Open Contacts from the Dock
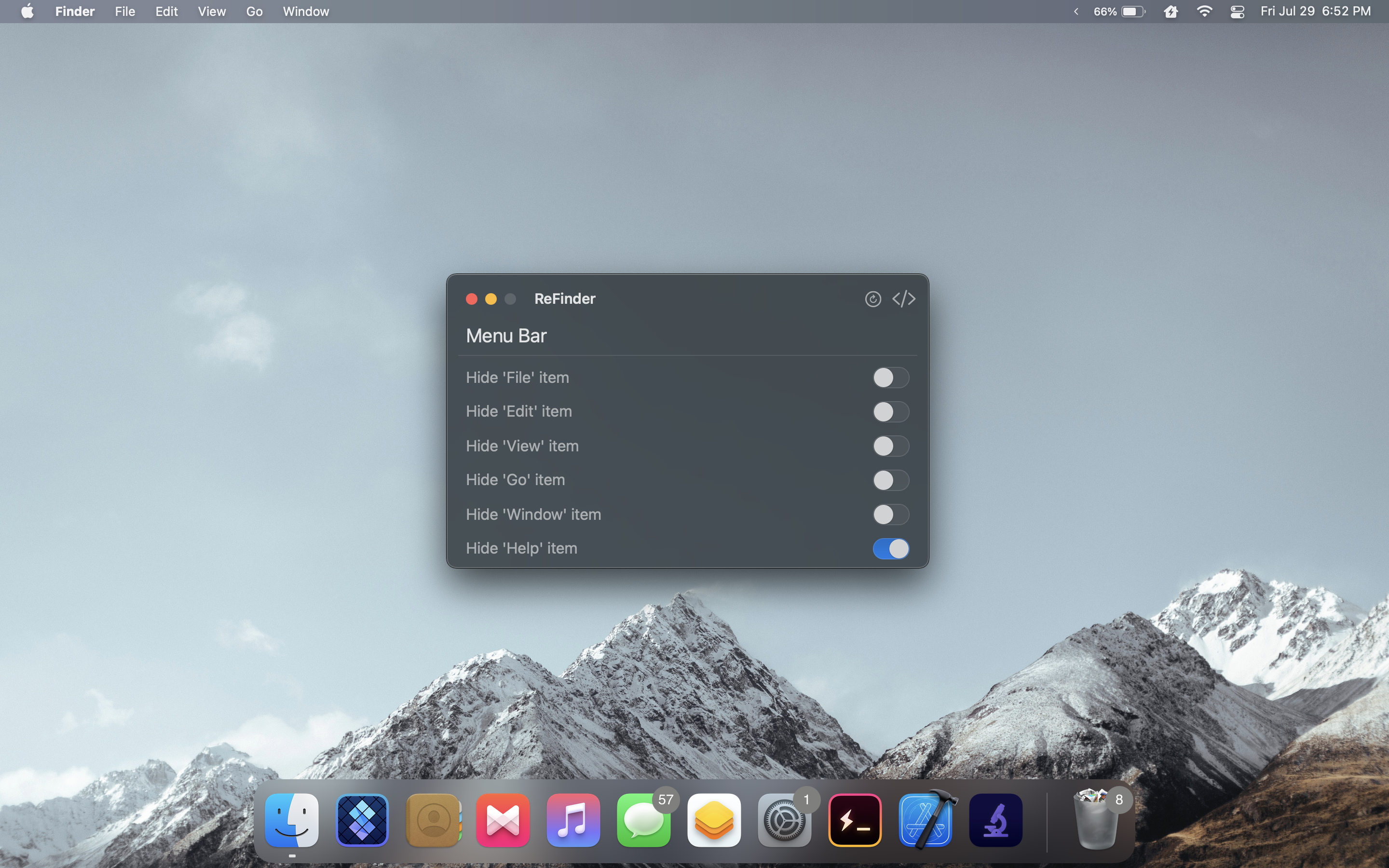1389x868 pixels. (x=434, y=820)
